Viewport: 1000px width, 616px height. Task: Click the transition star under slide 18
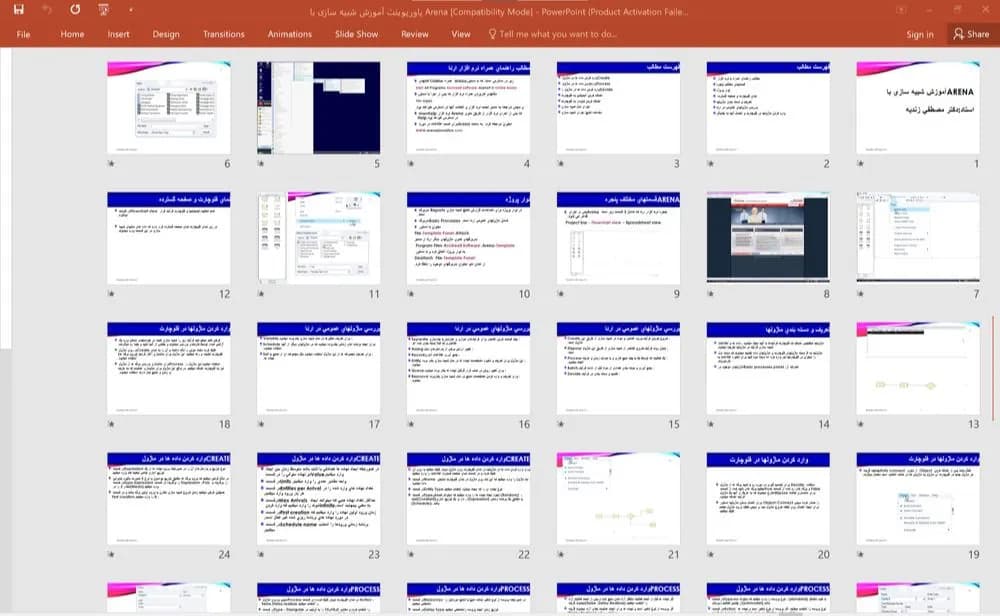[x=111, y=424]
